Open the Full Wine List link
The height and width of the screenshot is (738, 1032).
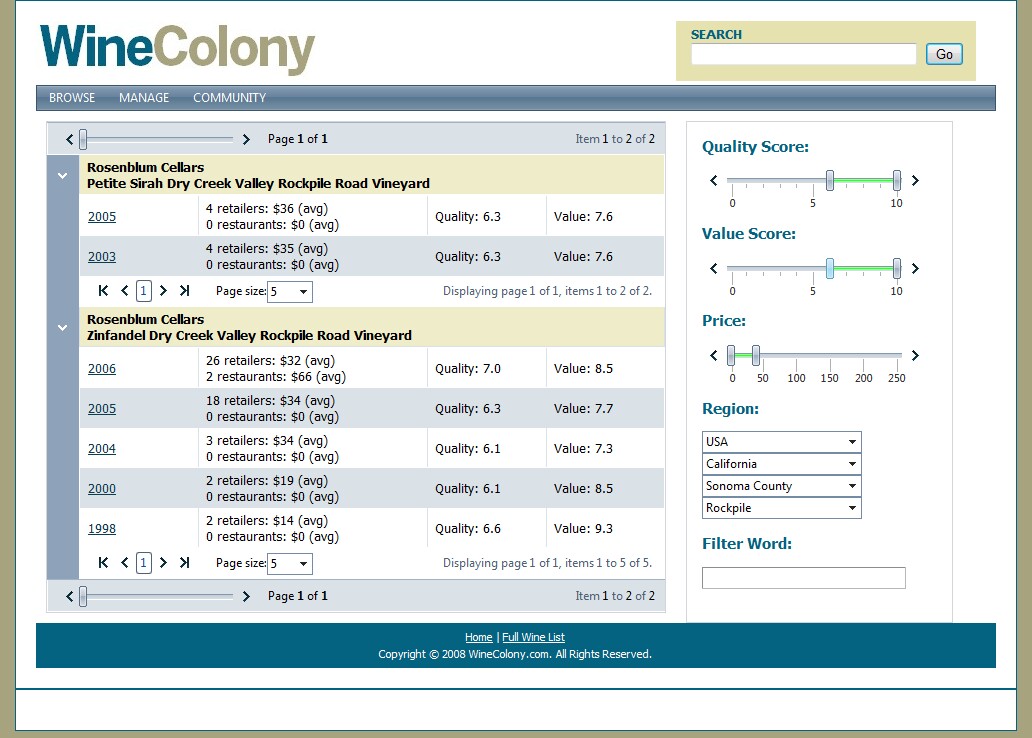point(533,637)
